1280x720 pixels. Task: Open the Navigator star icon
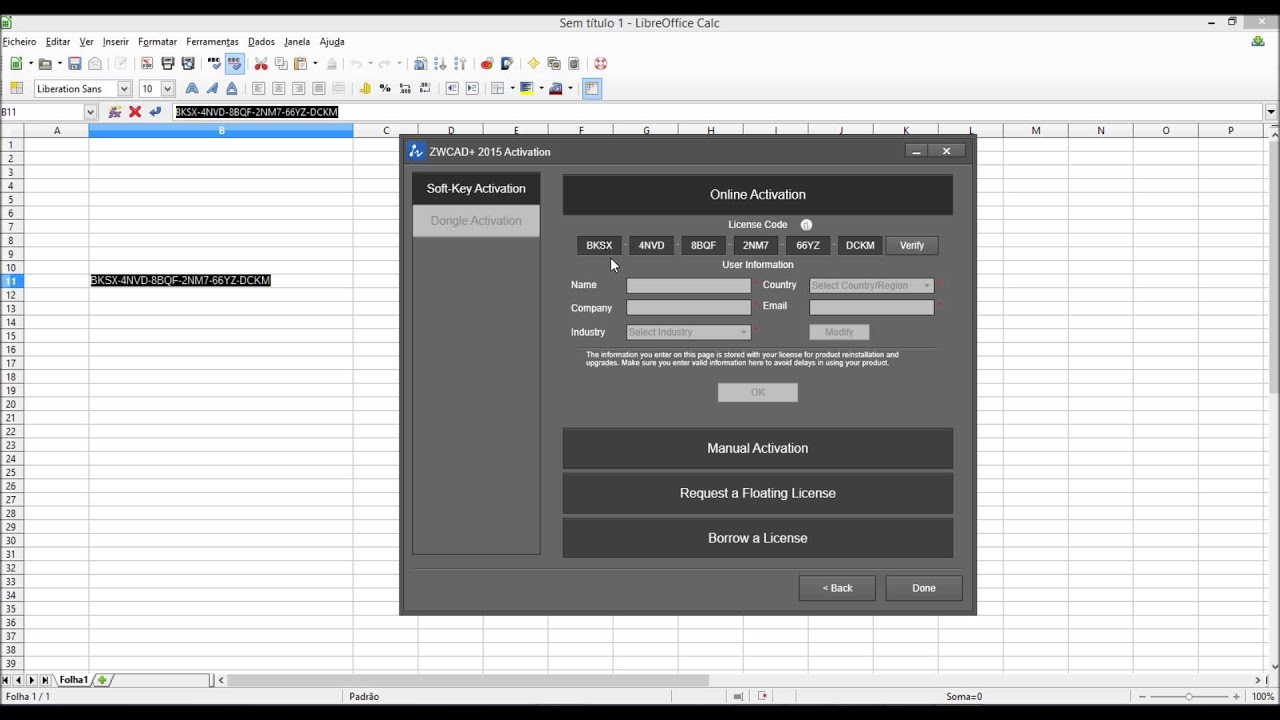tap(533, 64)
